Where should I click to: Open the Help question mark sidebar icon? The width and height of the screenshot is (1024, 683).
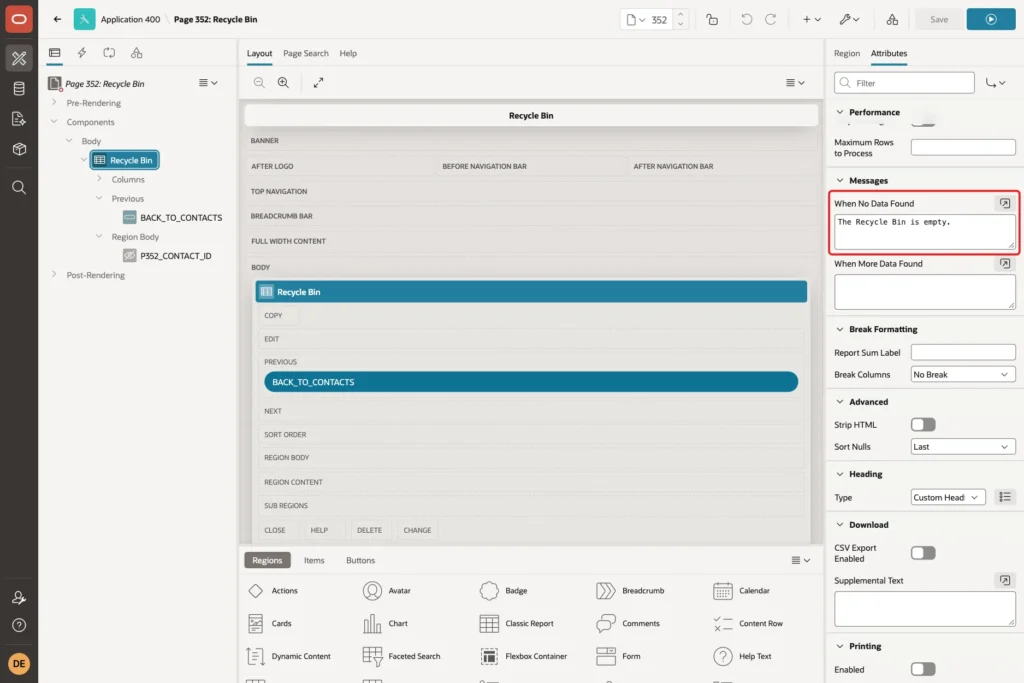[x=19, y=626]
